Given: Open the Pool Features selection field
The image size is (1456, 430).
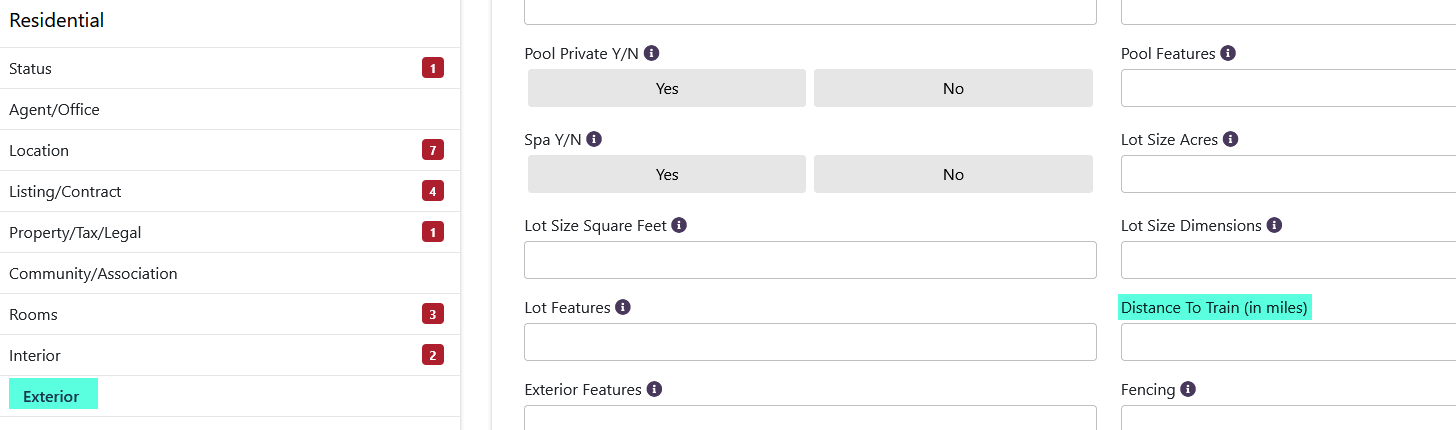Looking at the screenshot, I should coord(1288,88).
